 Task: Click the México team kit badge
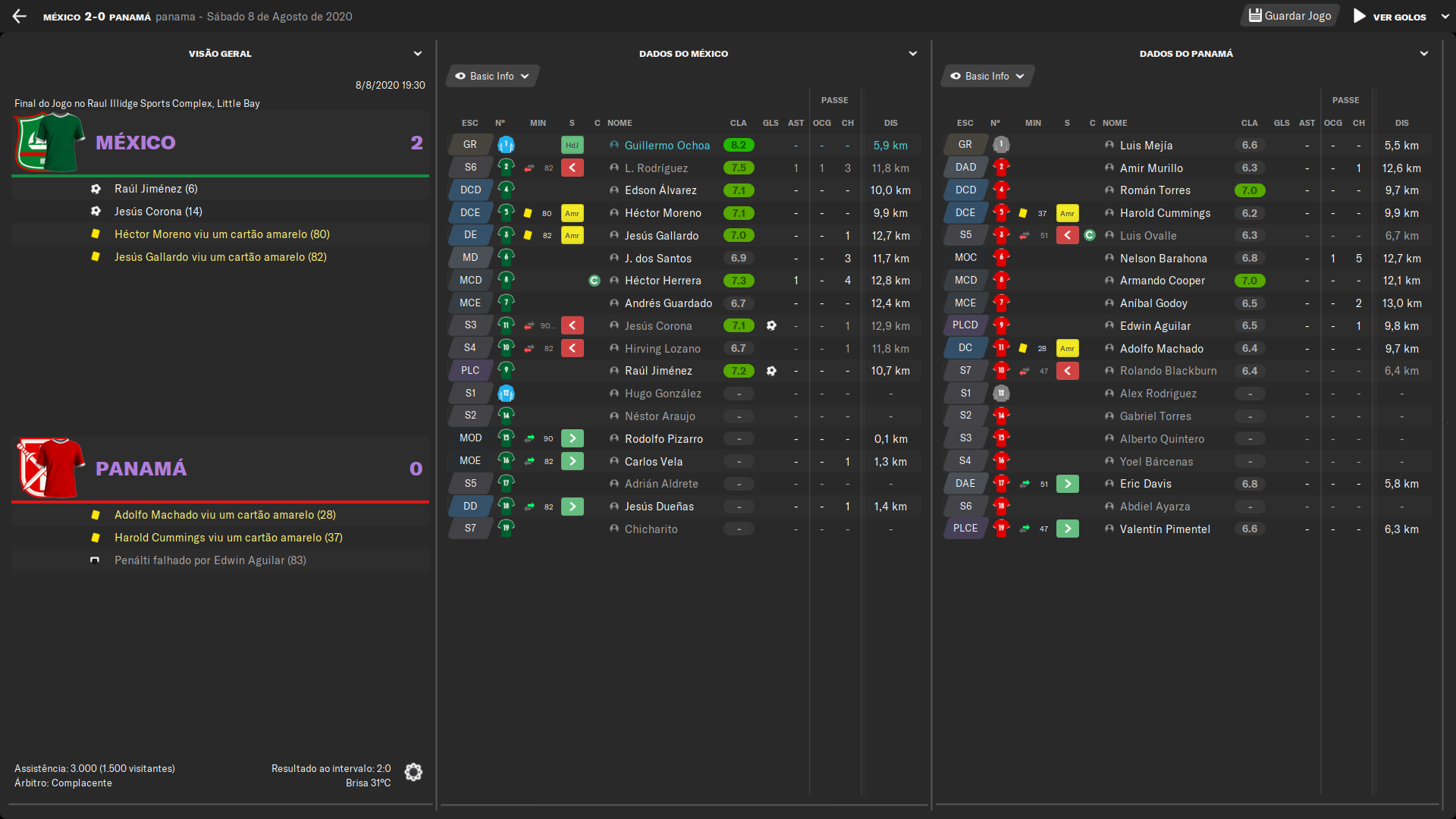pyautogui.click(x=51, y=142)
